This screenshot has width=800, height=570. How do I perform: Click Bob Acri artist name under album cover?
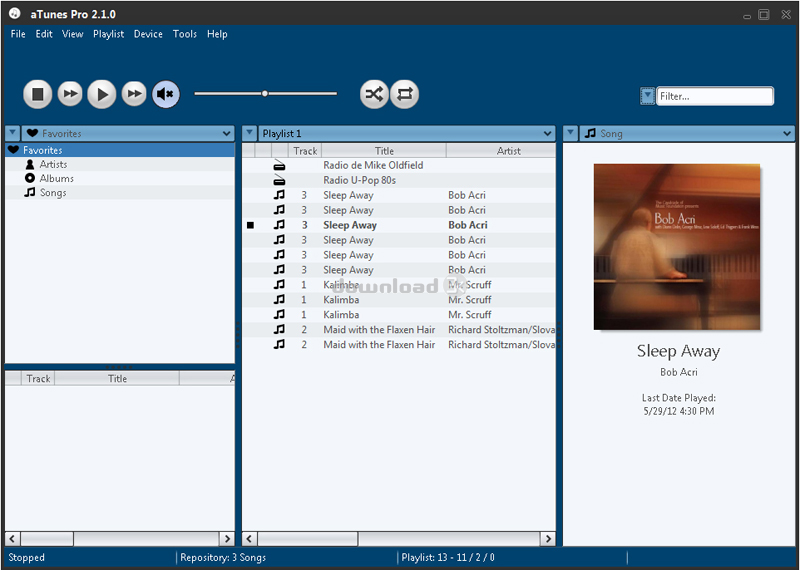[x=679, y=372]
